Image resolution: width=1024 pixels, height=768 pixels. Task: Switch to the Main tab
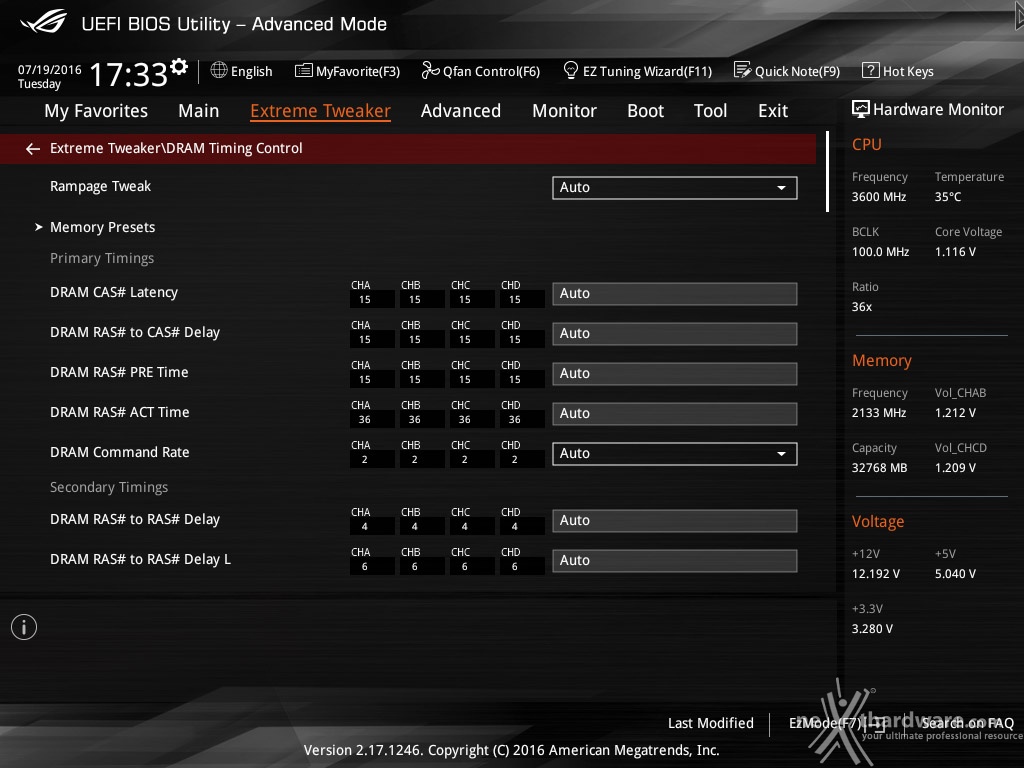click(199, 111)
